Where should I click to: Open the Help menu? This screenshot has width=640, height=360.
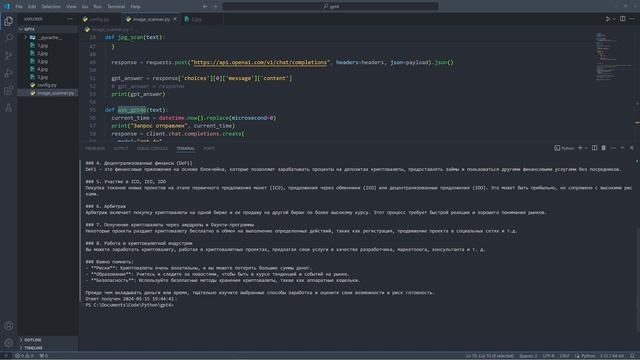click(x=136, y=7)
